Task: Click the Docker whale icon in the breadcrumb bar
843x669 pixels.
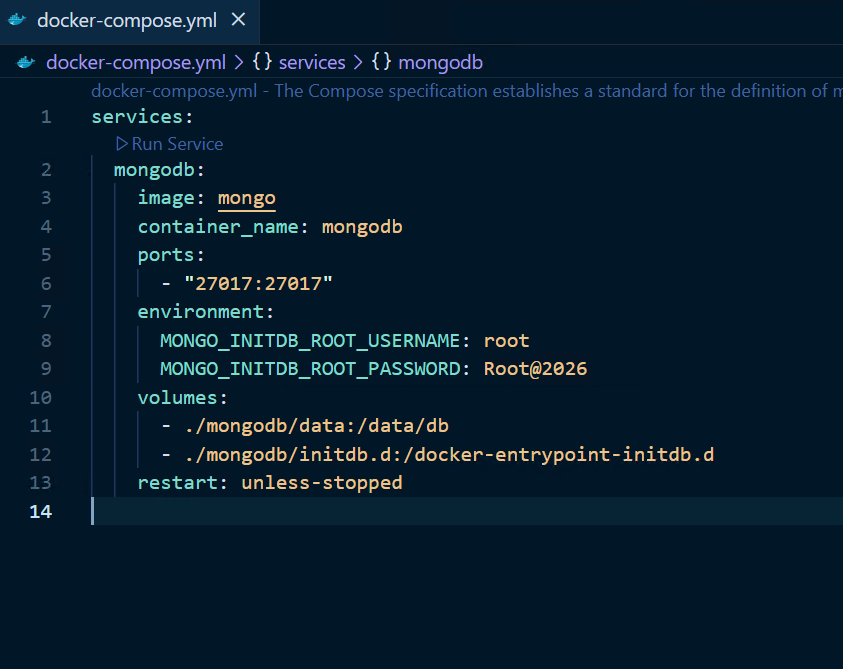Action: (27, 63)
